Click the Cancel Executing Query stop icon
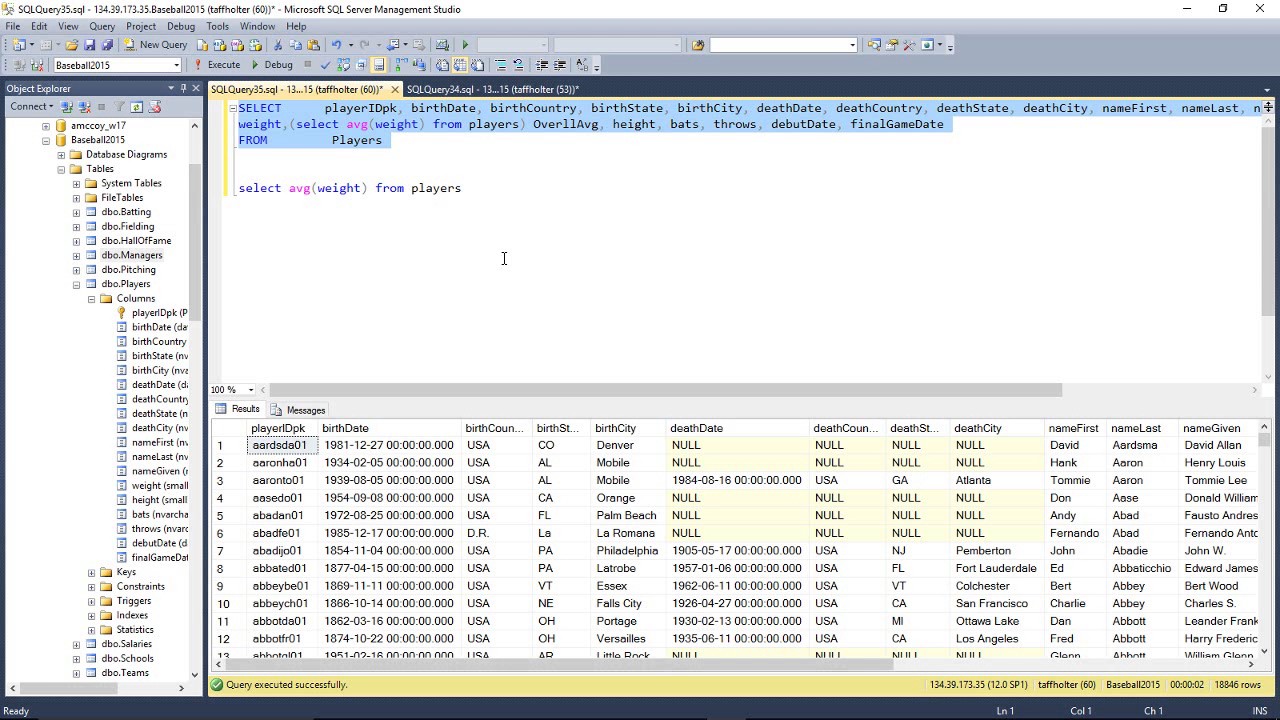Viewport: 1280px width, 720px height. point(307,65)
